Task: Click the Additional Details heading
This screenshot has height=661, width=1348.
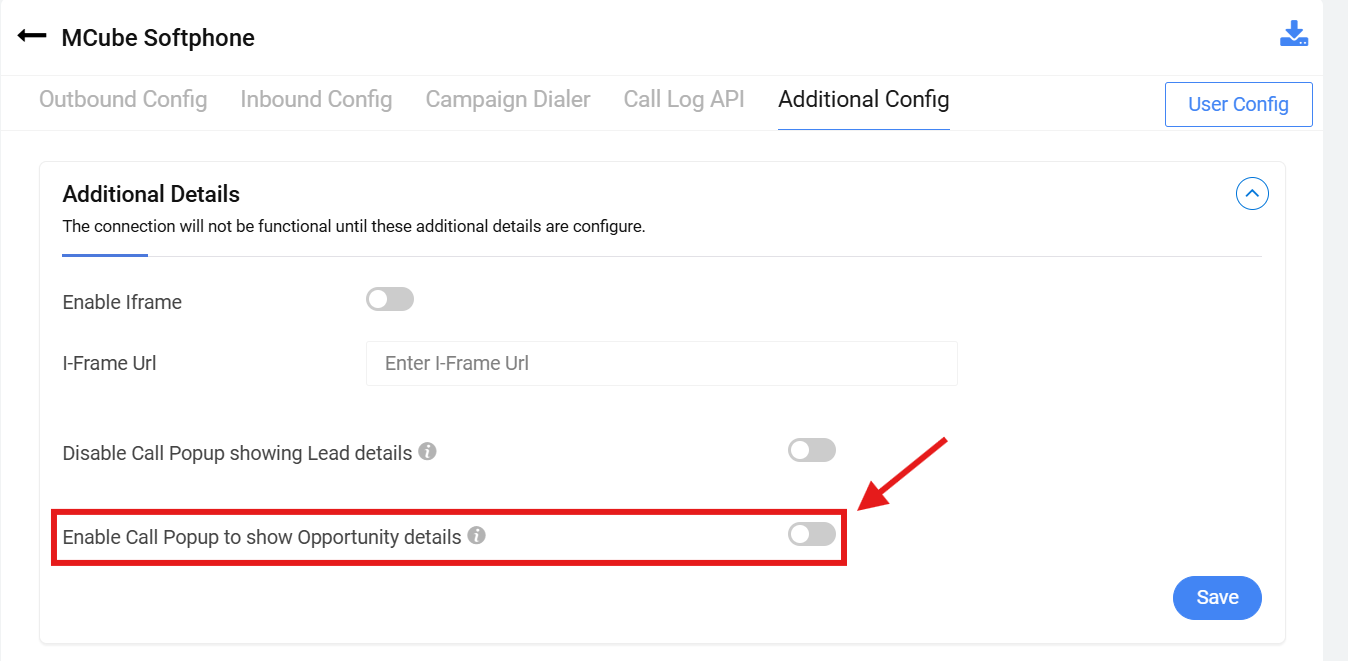Action: pyautogui.click(x=151, y=194)
